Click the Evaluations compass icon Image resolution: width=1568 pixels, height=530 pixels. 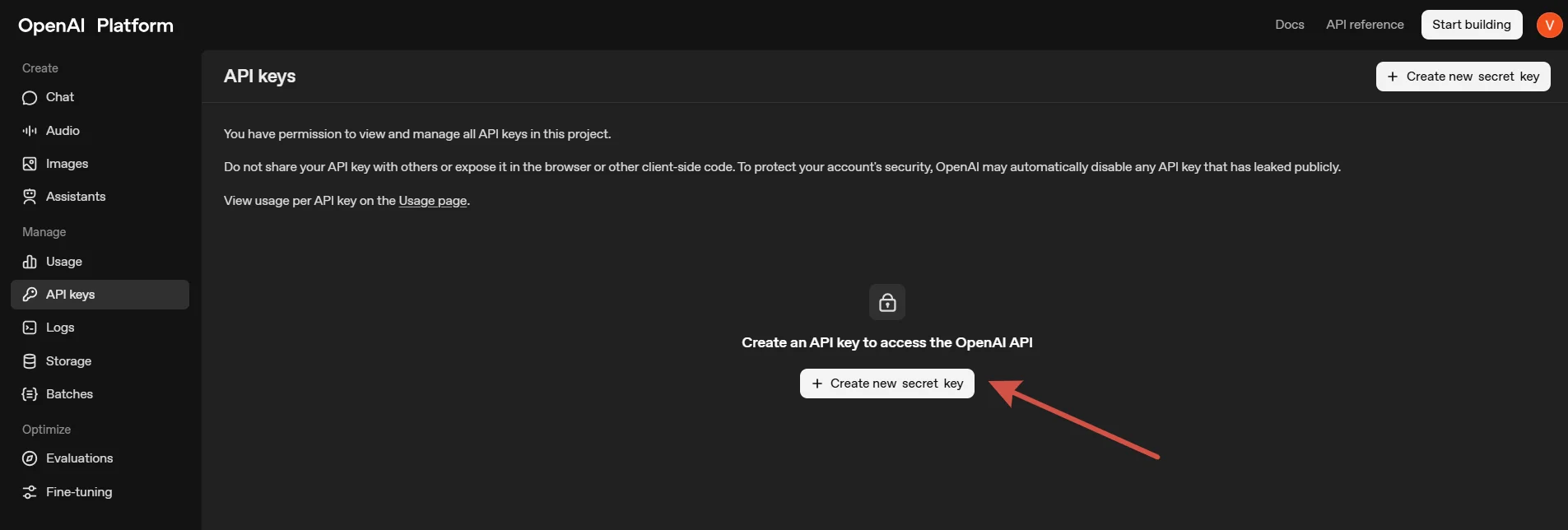click(x=30, y=458)
